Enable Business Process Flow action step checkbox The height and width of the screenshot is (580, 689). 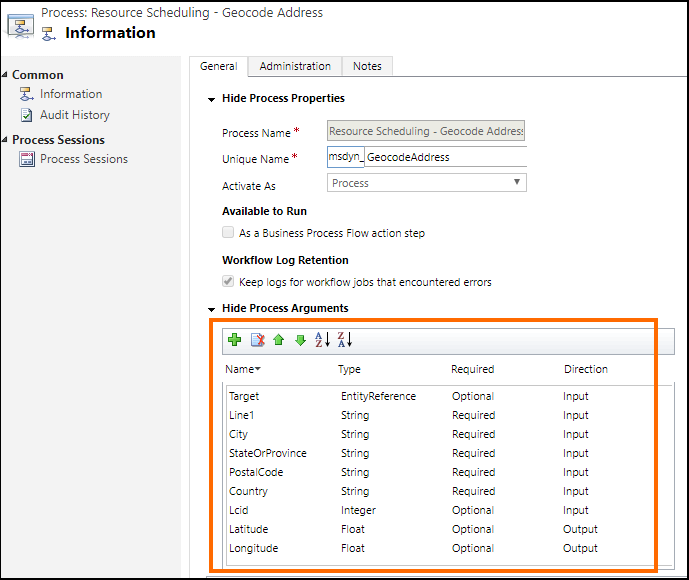coord(228,232)
